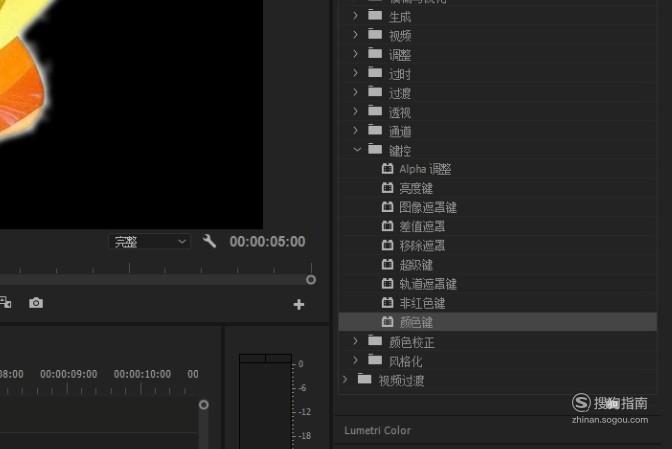Click the 差值遮罩 effect icon
Viewport: 672px width, 449px height.
click(x=387, y=226)
